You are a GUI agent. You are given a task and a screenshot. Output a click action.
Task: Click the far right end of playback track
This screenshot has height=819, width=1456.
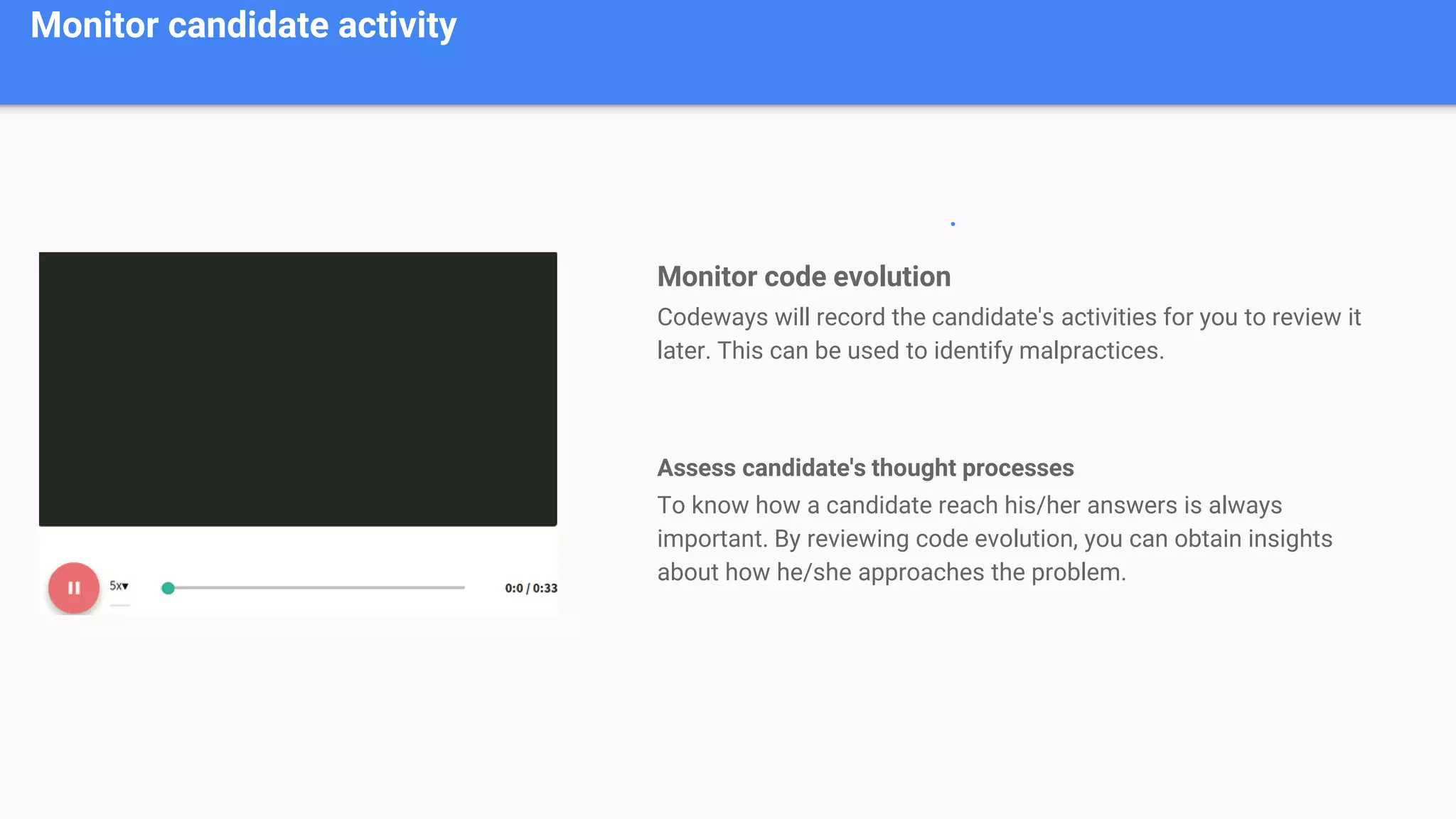point(463,588)
